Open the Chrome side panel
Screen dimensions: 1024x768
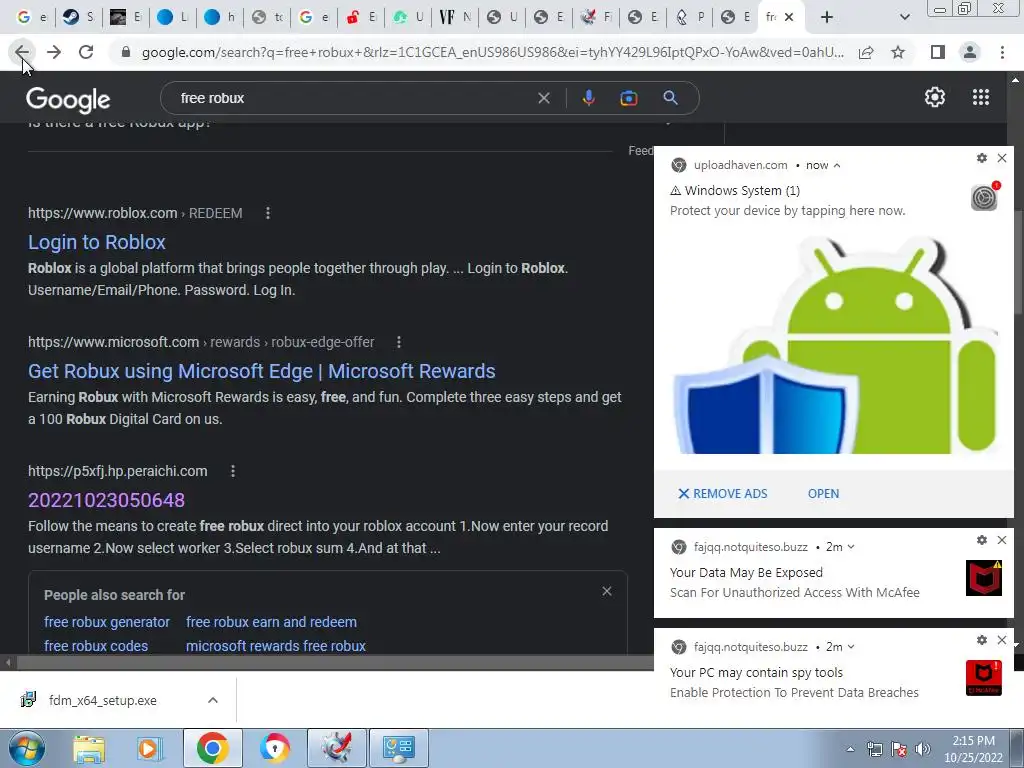tap(938, 52)
